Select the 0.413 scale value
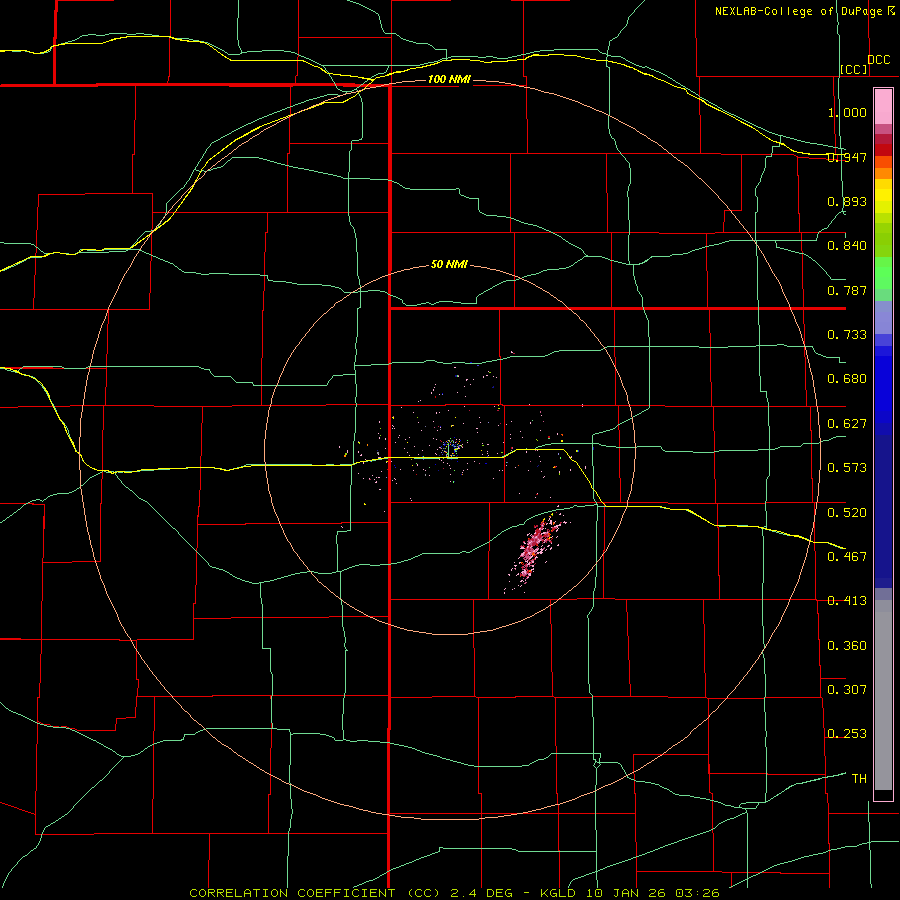The height and width of the screenshot is (900, 900). pyautogui.click(x=847, y=601)
